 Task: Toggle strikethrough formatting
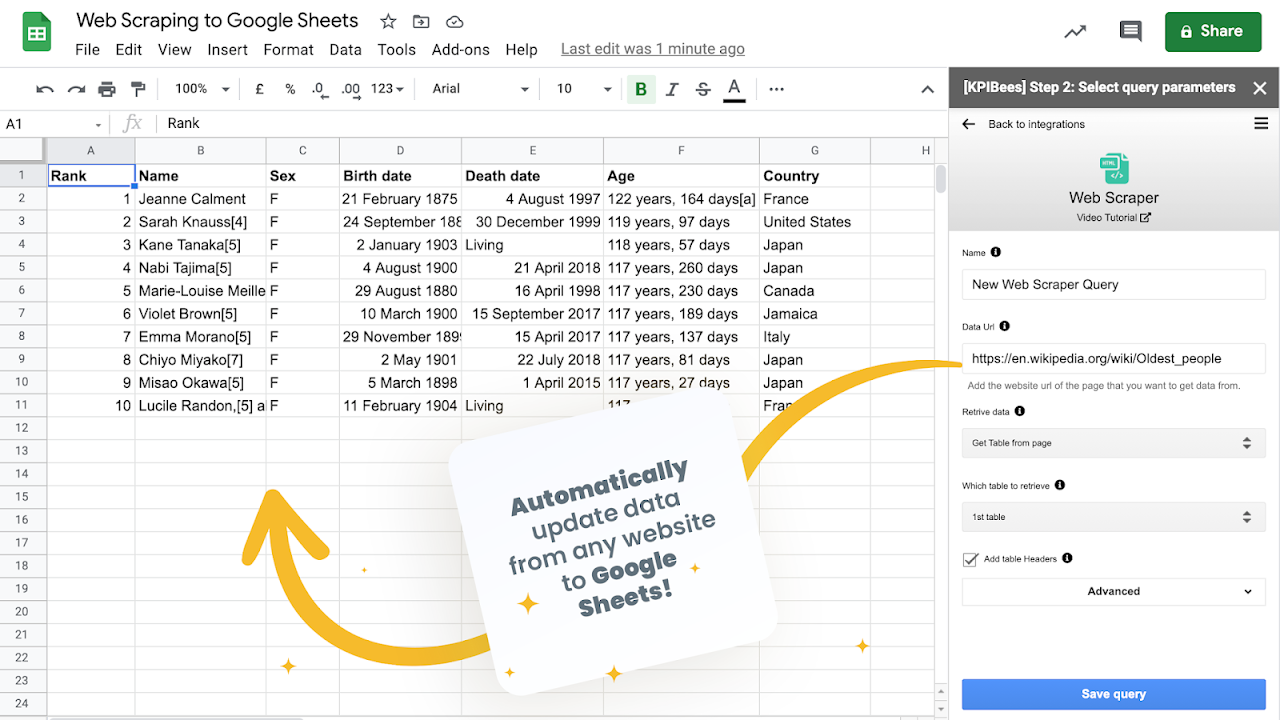[703, 89]
